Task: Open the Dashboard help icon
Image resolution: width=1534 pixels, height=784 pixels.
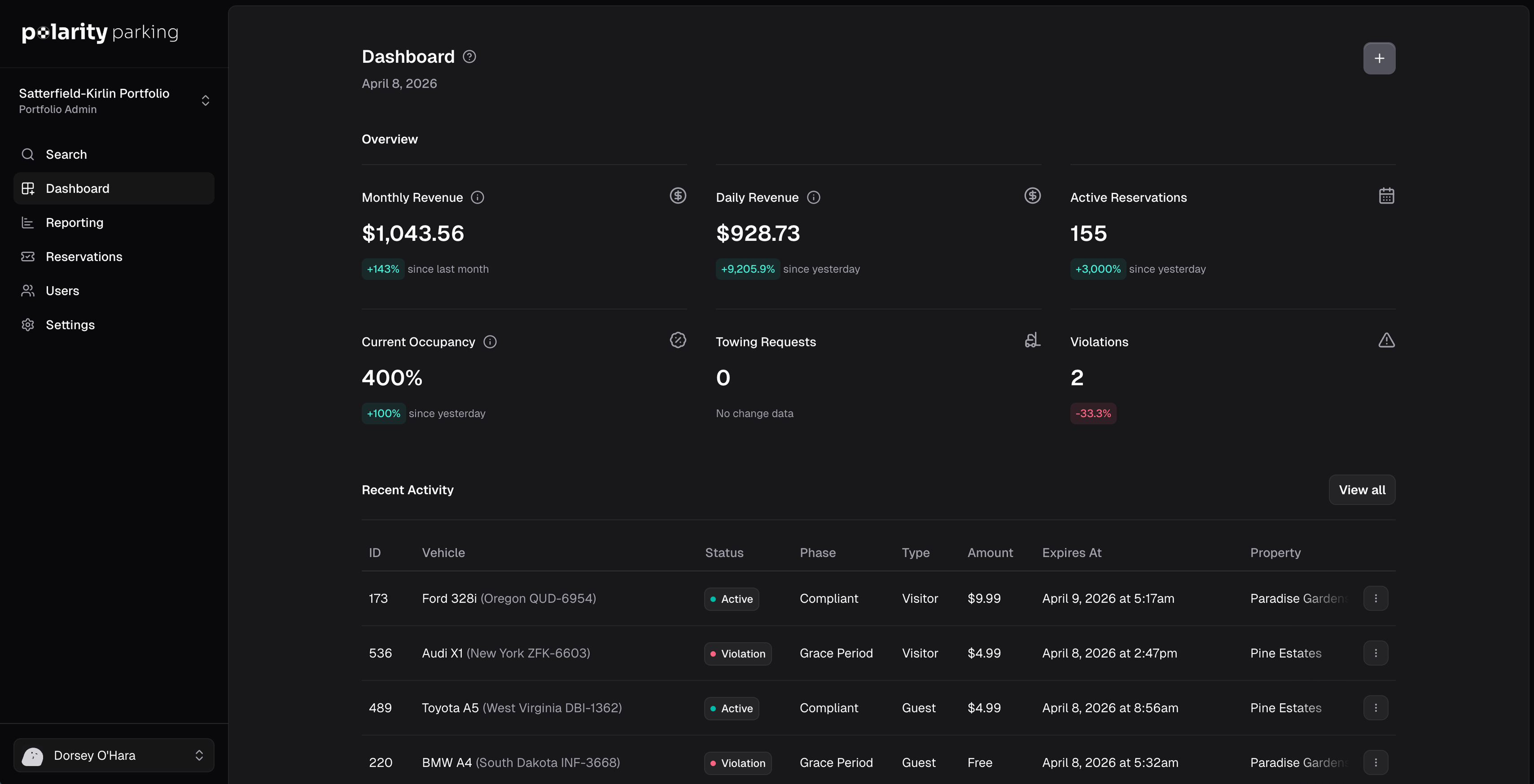Action: pos(469,57)
